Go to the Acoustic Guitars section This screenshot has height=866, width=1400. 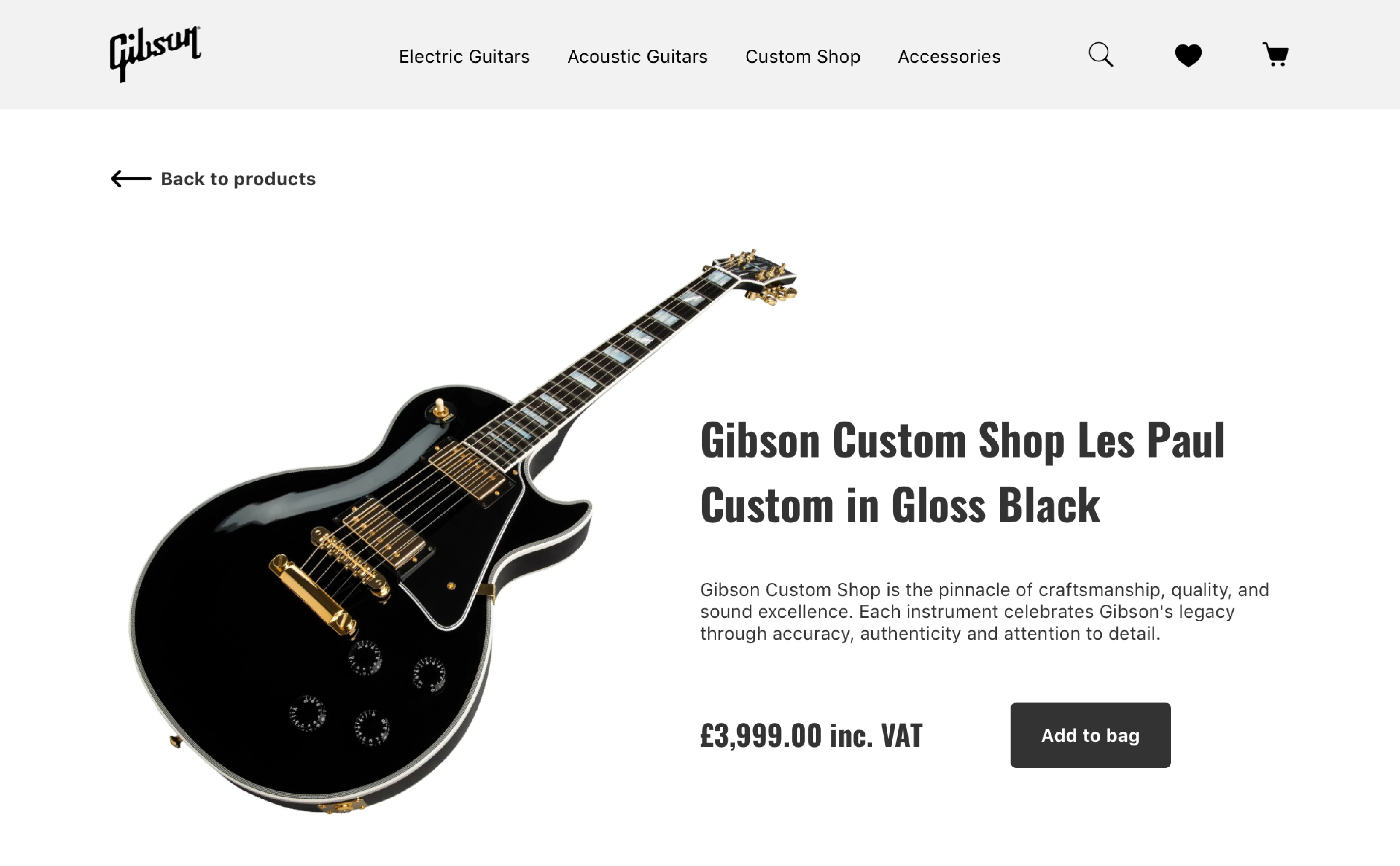(x=637, y=56)
